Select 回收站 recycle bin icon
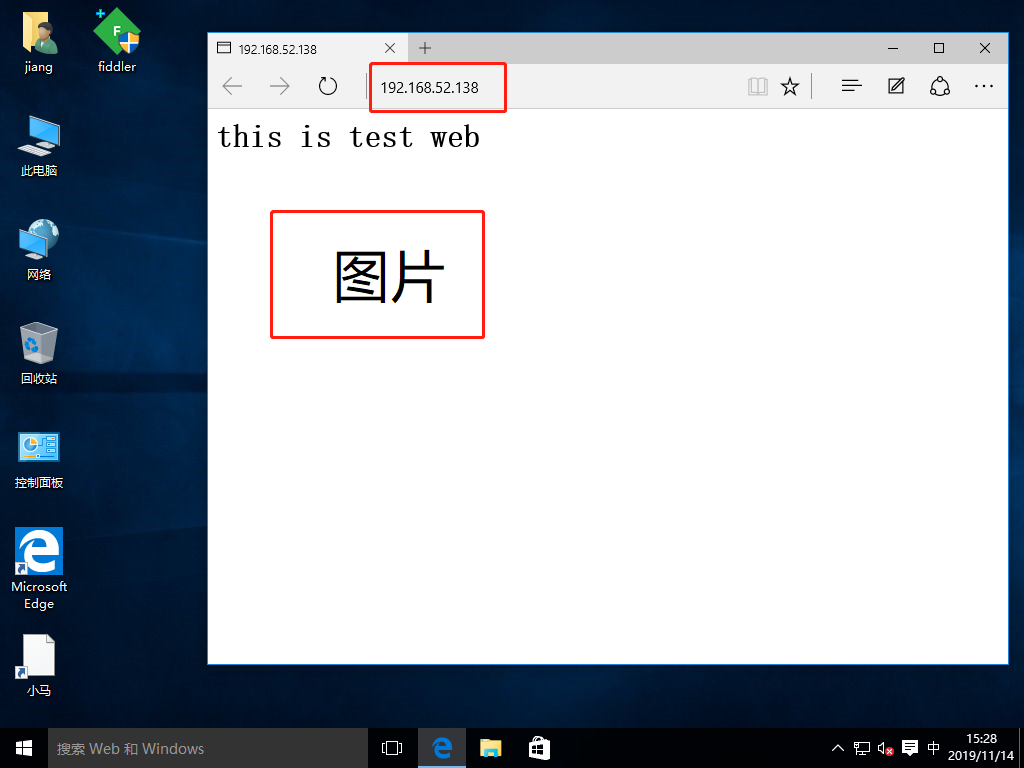Viewport: 1024px width, 768px height. coord(39,353)
